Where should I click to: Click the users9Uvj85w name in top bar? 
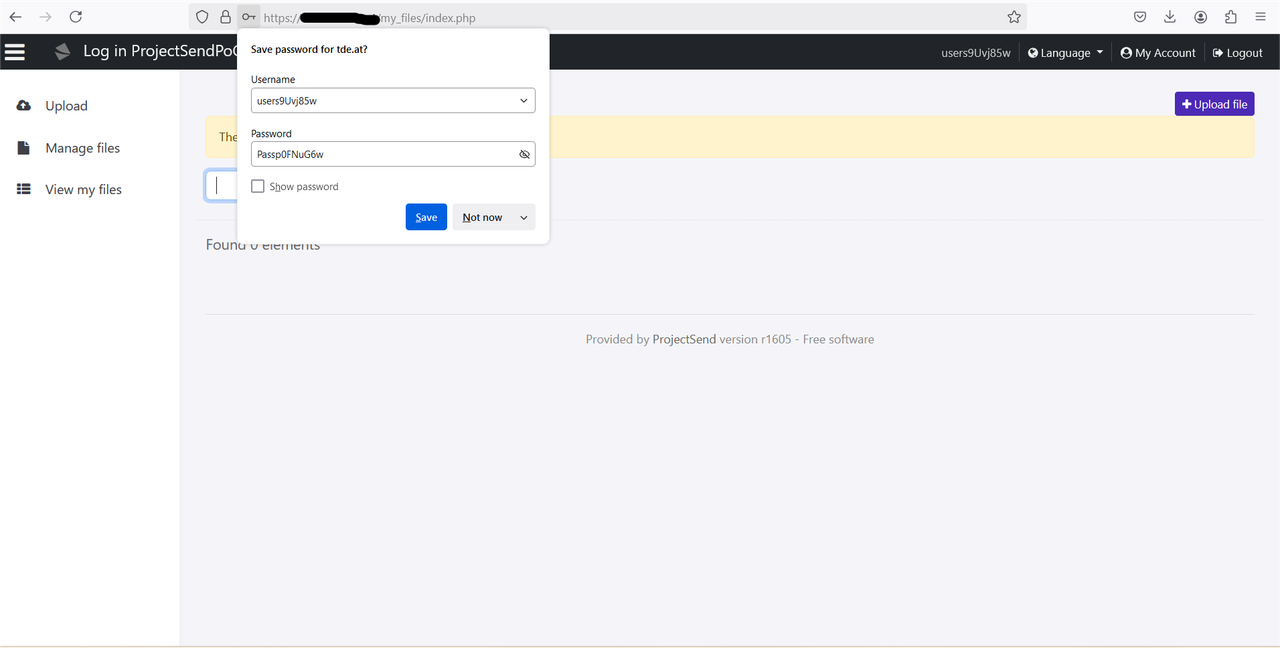[976, 52]
